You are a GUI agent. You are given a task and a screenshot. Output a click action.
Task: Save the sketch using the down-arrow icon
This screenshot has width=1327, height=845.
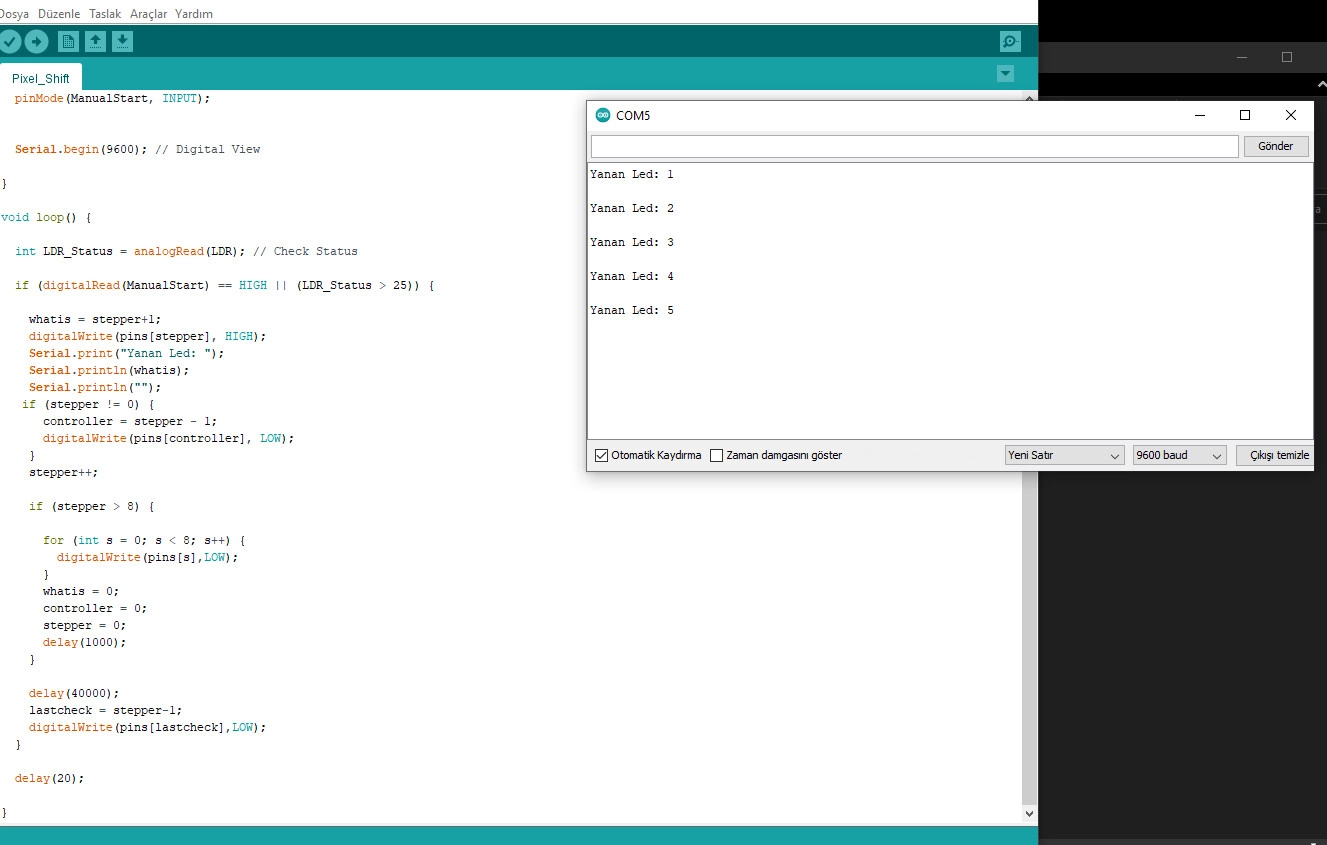[x=122, y=41]
